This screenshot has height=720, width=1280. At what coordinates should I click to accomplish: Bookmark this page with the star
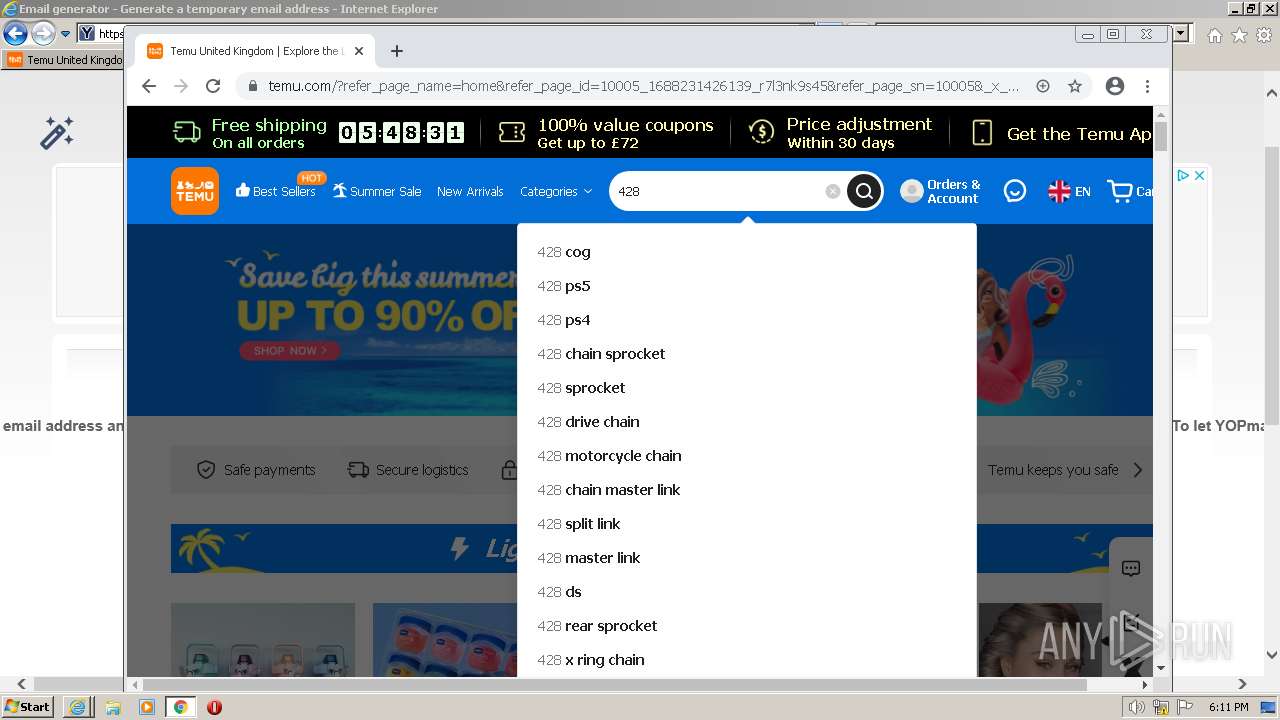click(x=1075, y=86)
